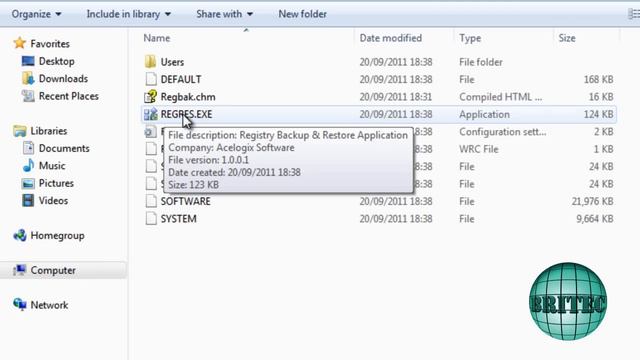640x360 pixels.
Task: Click the Downloads folder icon
Action: (x=28, y=78)
